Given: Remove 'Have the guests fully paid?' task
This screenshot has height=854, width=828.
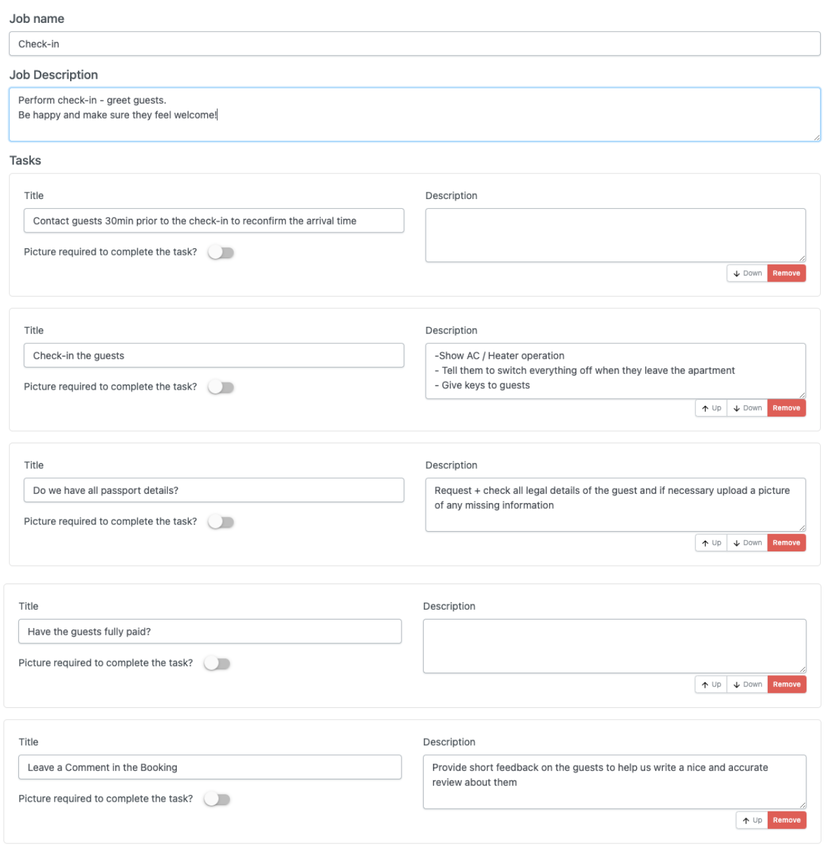Looking at the screenshot, I should click(786, 685).
